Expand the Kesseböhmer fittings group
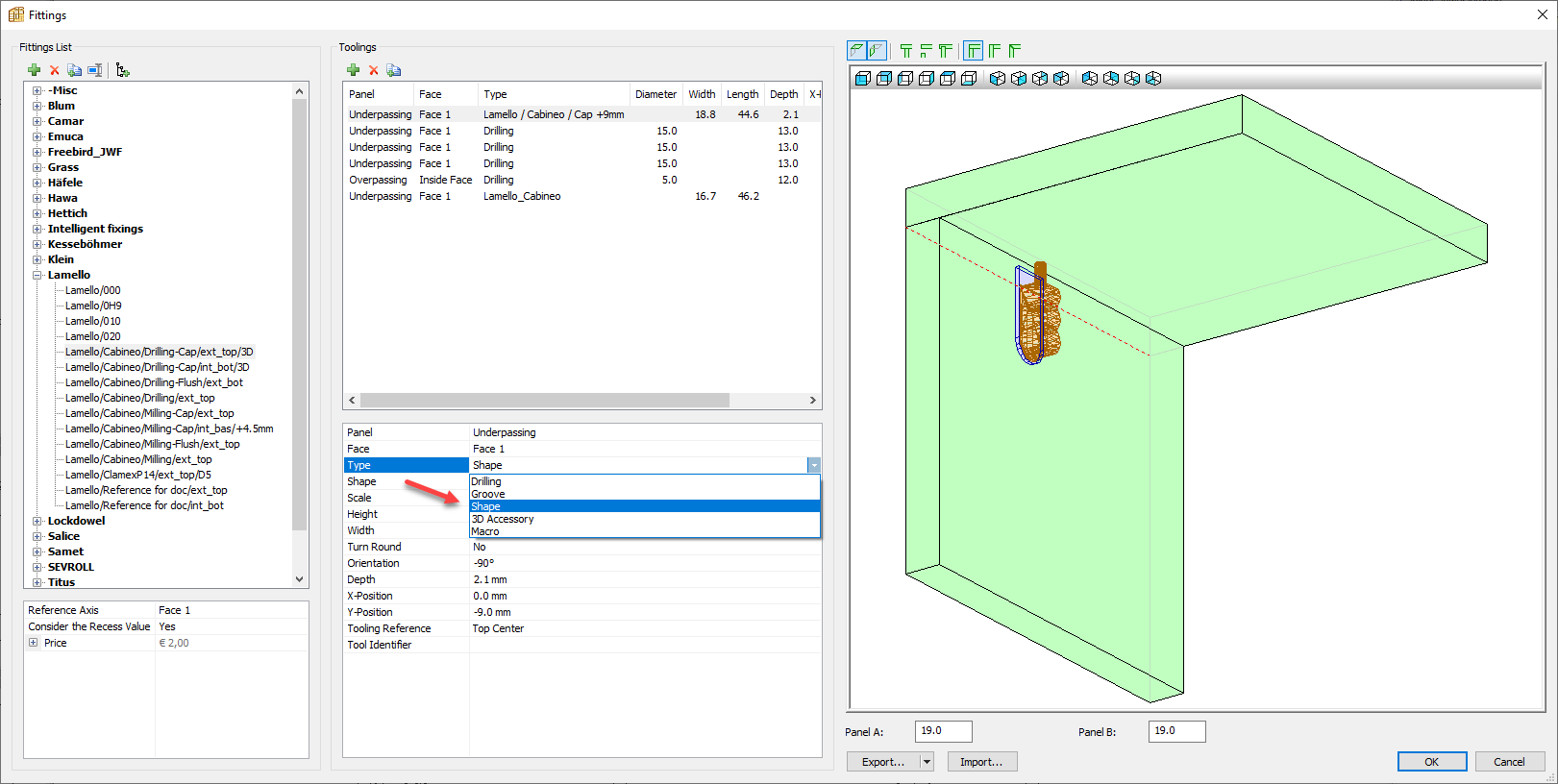The height and width of the screenshot is (784, 1558). coord(37,244)
